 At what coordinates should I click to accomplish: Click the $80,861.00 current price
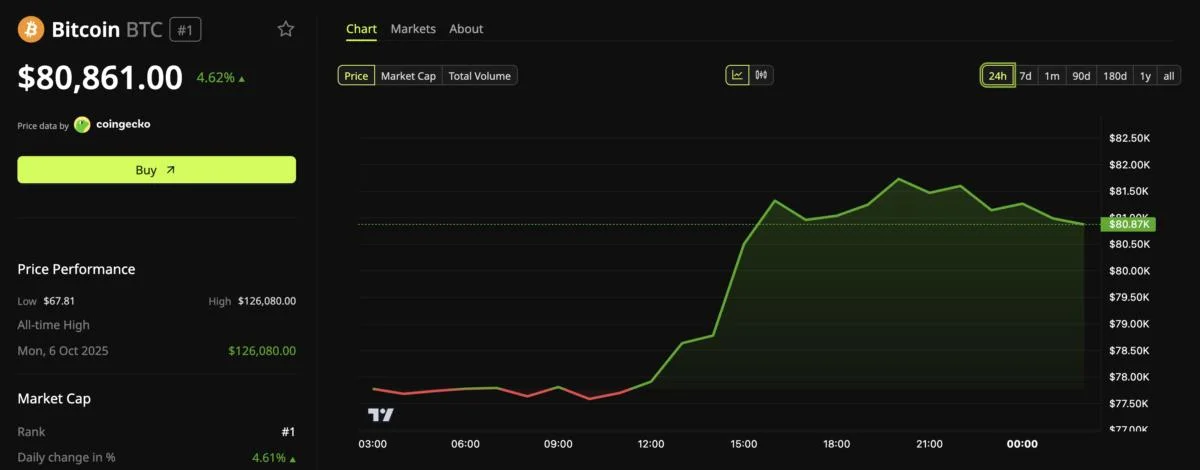click(100, 78)
